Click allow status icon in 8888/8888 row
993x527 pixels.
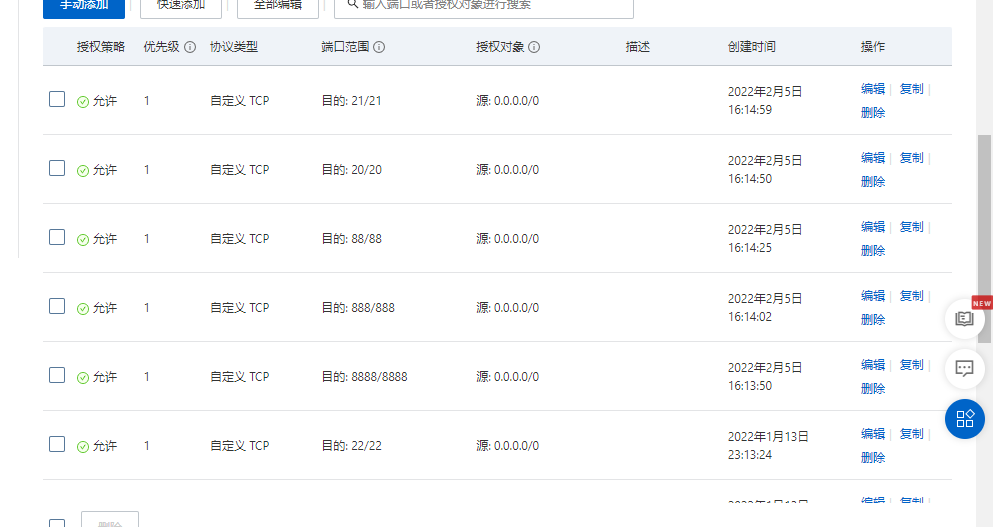tap(83, 378)
